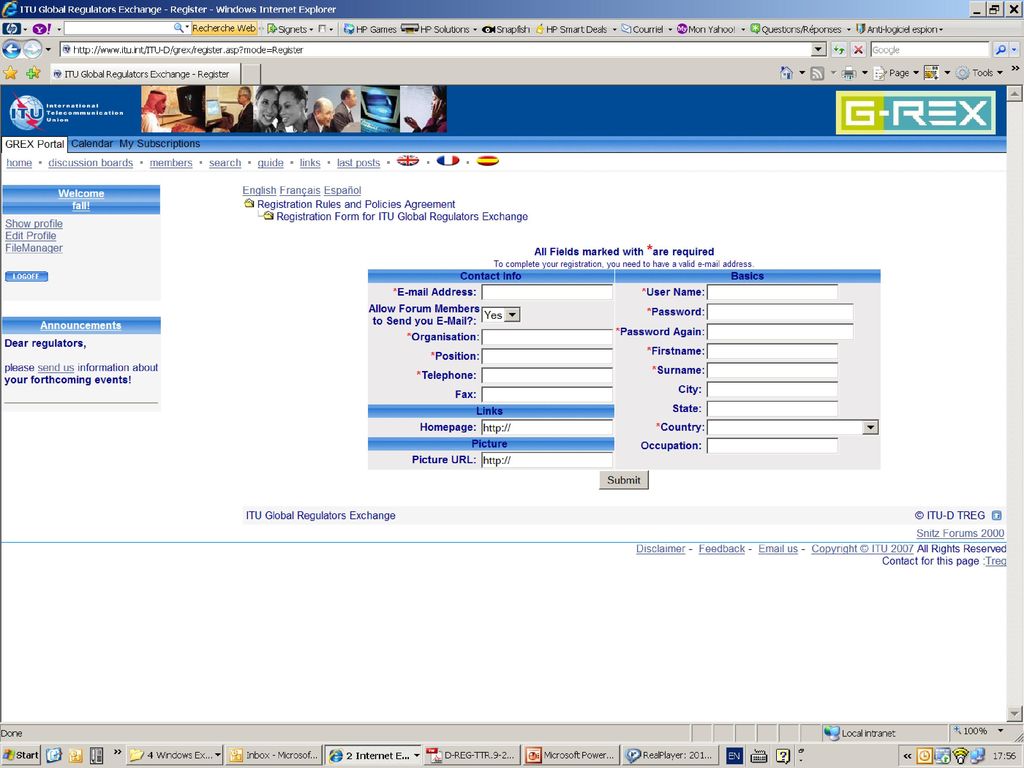
Task: Click the Registration Rules folder icon
Action: (x=249, y=203)
